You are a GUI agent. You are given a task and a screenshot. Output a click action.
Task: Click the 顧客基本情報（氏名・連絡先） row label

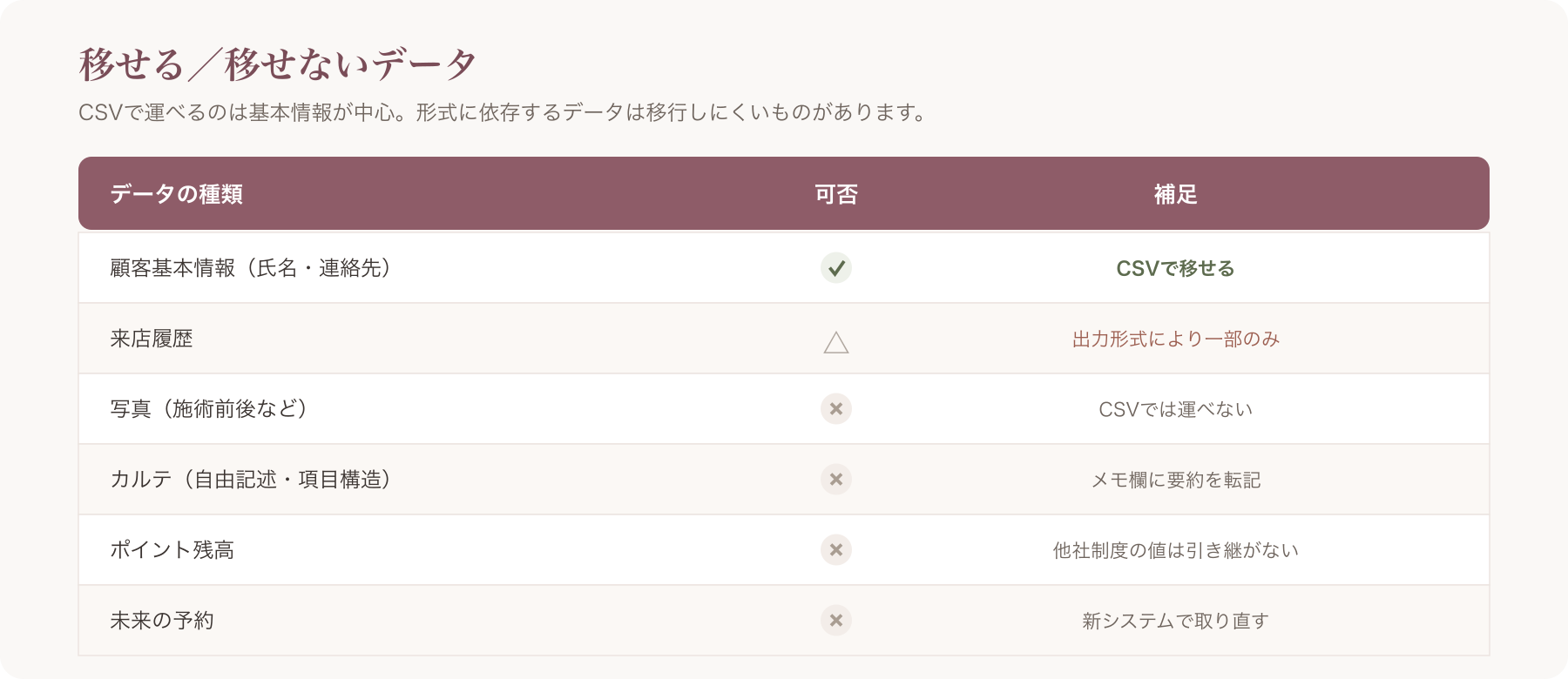coord(251,268)
